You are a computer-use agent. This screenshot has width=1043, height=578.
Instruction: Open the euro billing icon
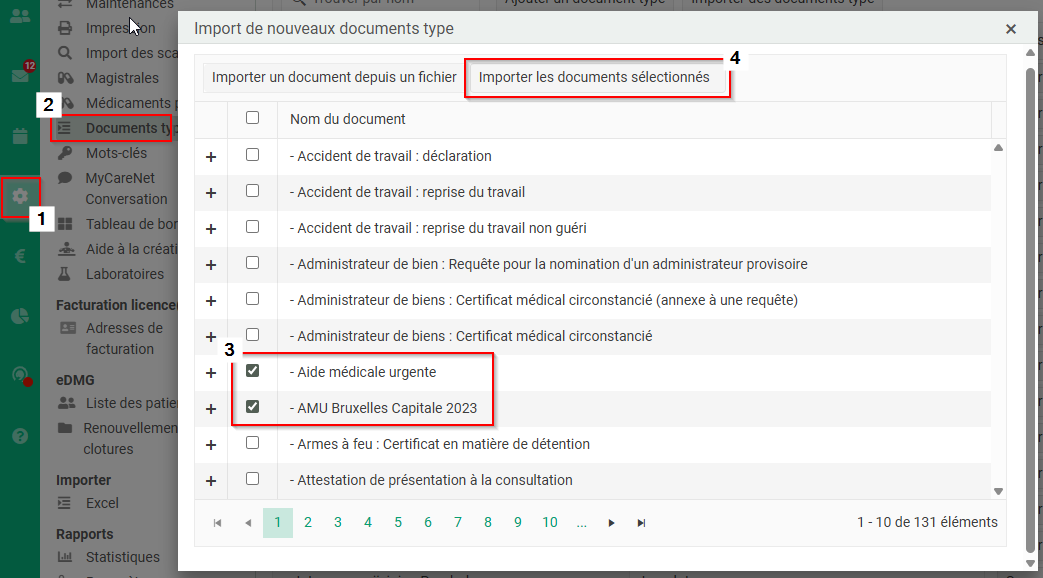tap(20, 256)
